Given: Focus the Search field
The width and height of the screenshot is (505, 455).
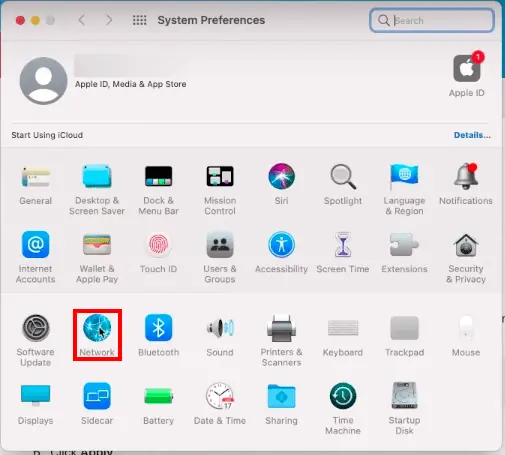Looking at the screenshot, I should tap(432, 20).
